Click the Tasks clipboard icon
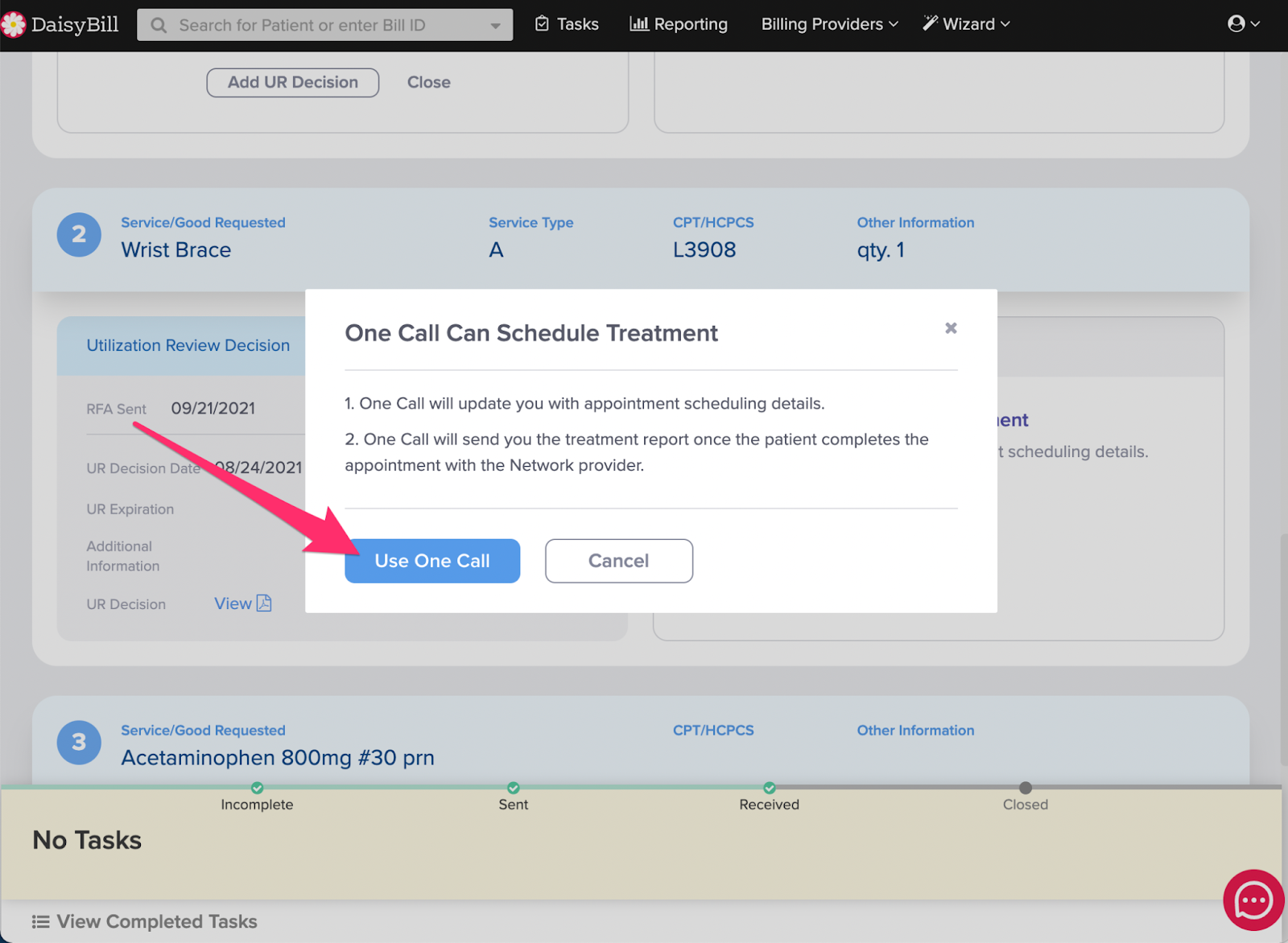This screenshot has width=1288, height=943. coord(543,23)
